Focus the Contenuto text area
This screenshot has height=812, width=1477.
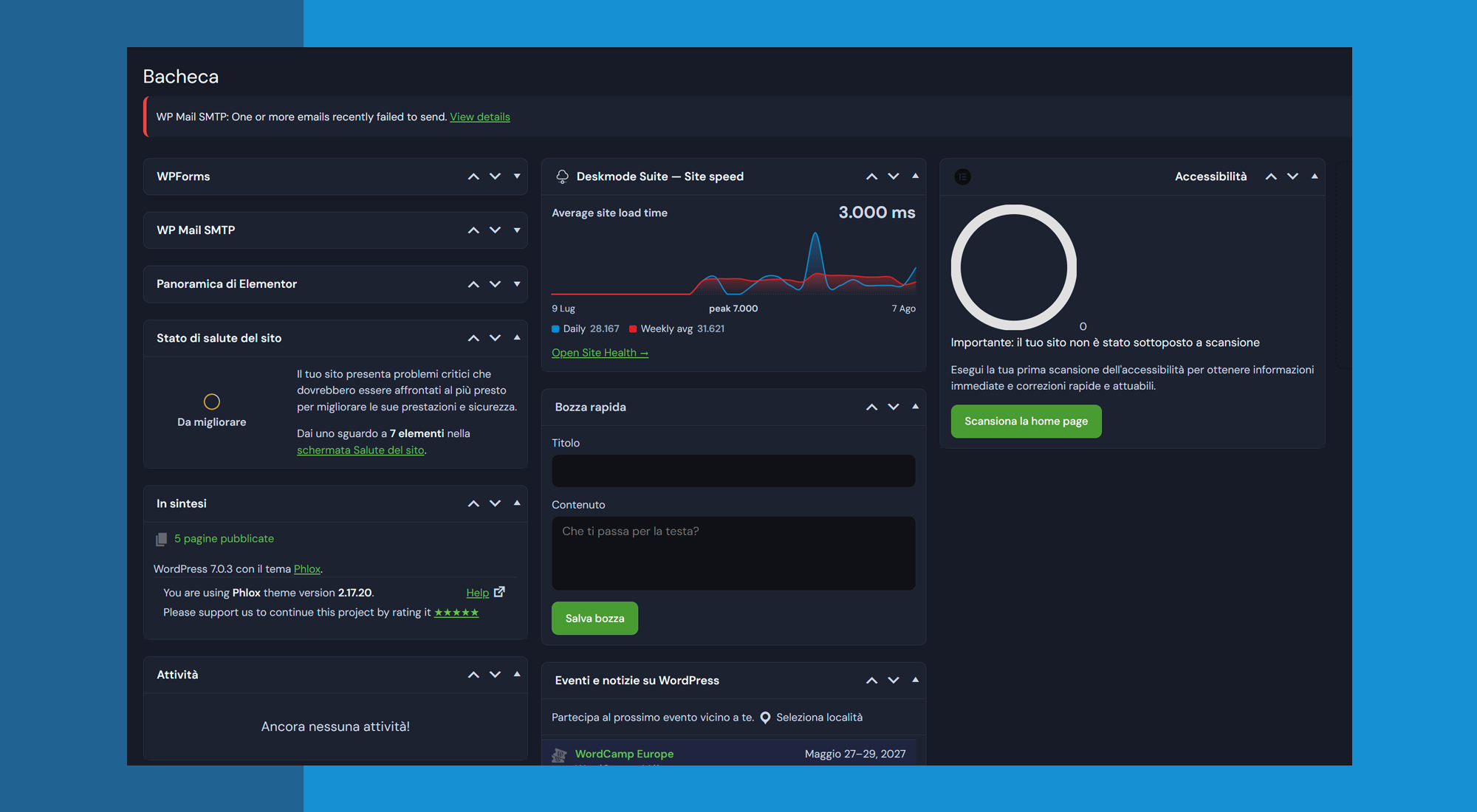point(733,554)
